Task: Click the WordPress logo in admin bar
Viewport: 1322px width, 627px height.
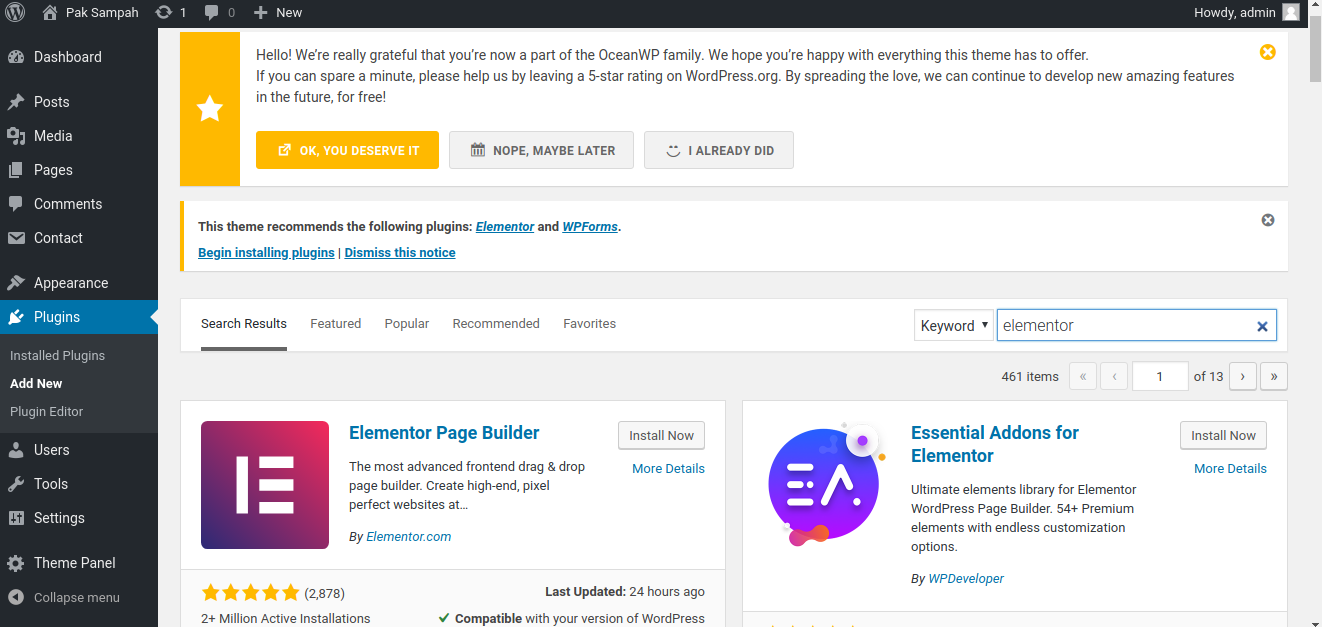Action: click(15, 12)
